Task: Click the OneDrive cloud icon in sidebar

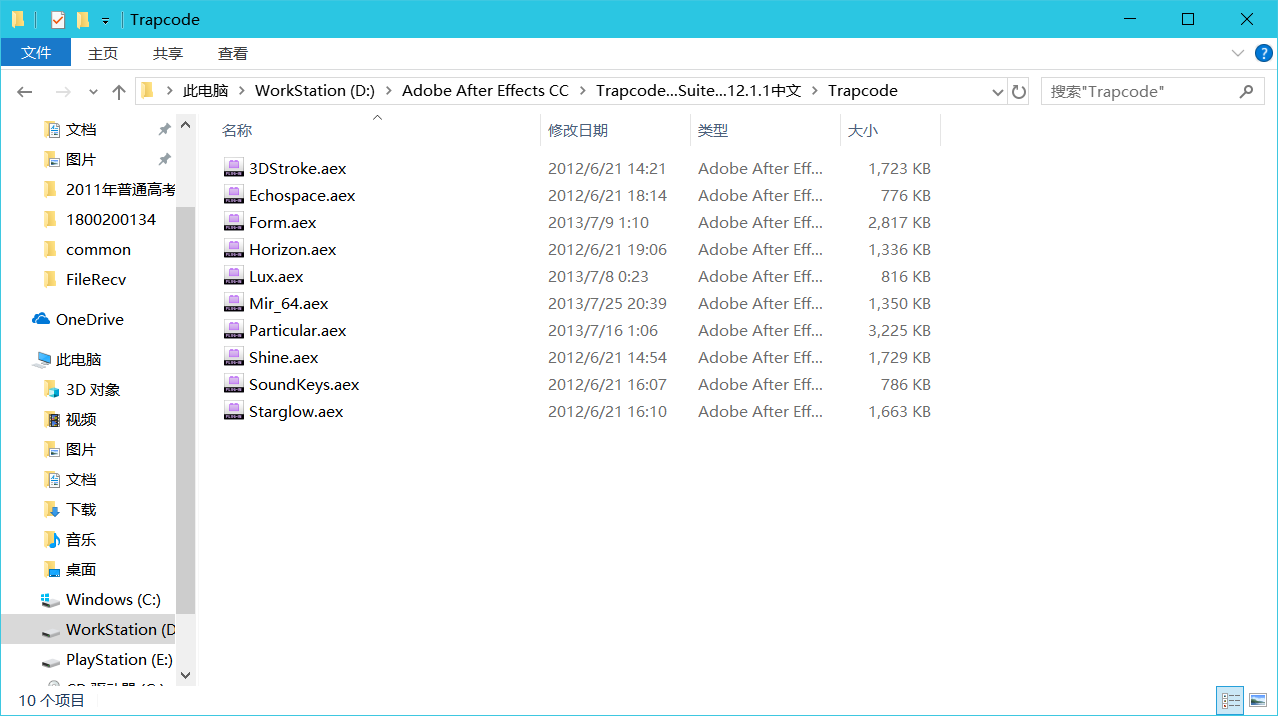Action: point(41,319)
